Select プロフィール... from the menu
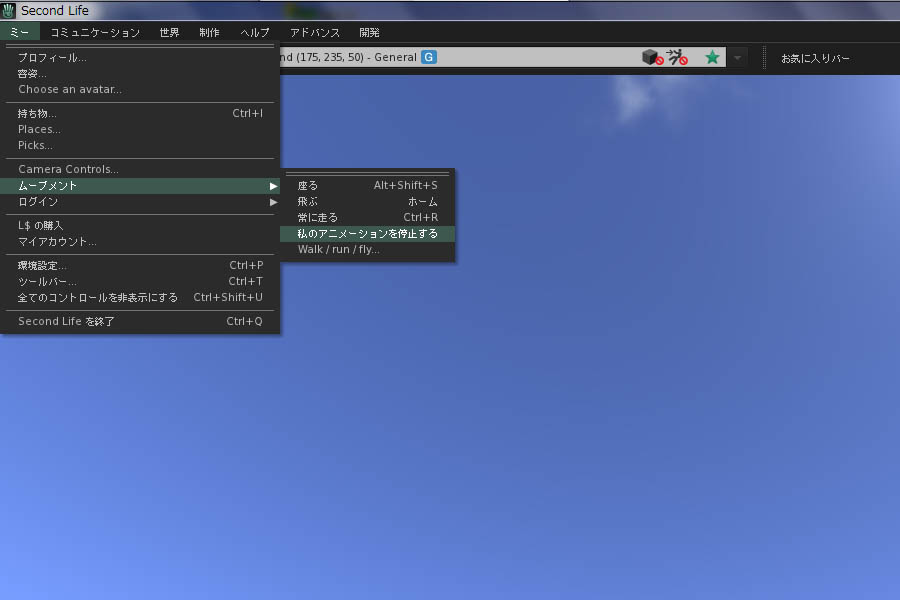Screen dimensions: 900x600 (x=140, y=57)
